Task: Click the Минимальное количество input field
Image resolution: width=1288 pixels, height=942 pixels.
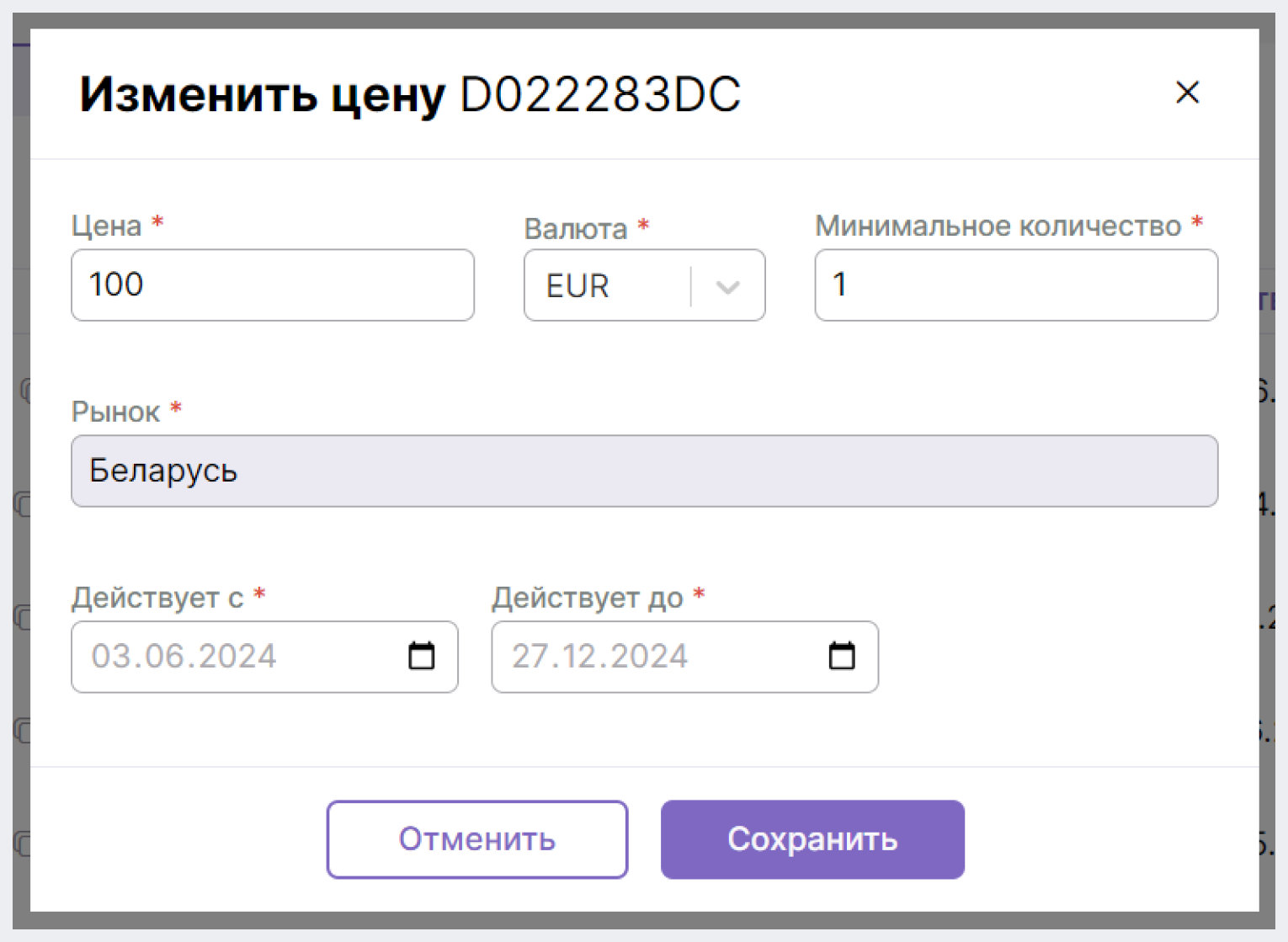Action: pos(1016,285)
